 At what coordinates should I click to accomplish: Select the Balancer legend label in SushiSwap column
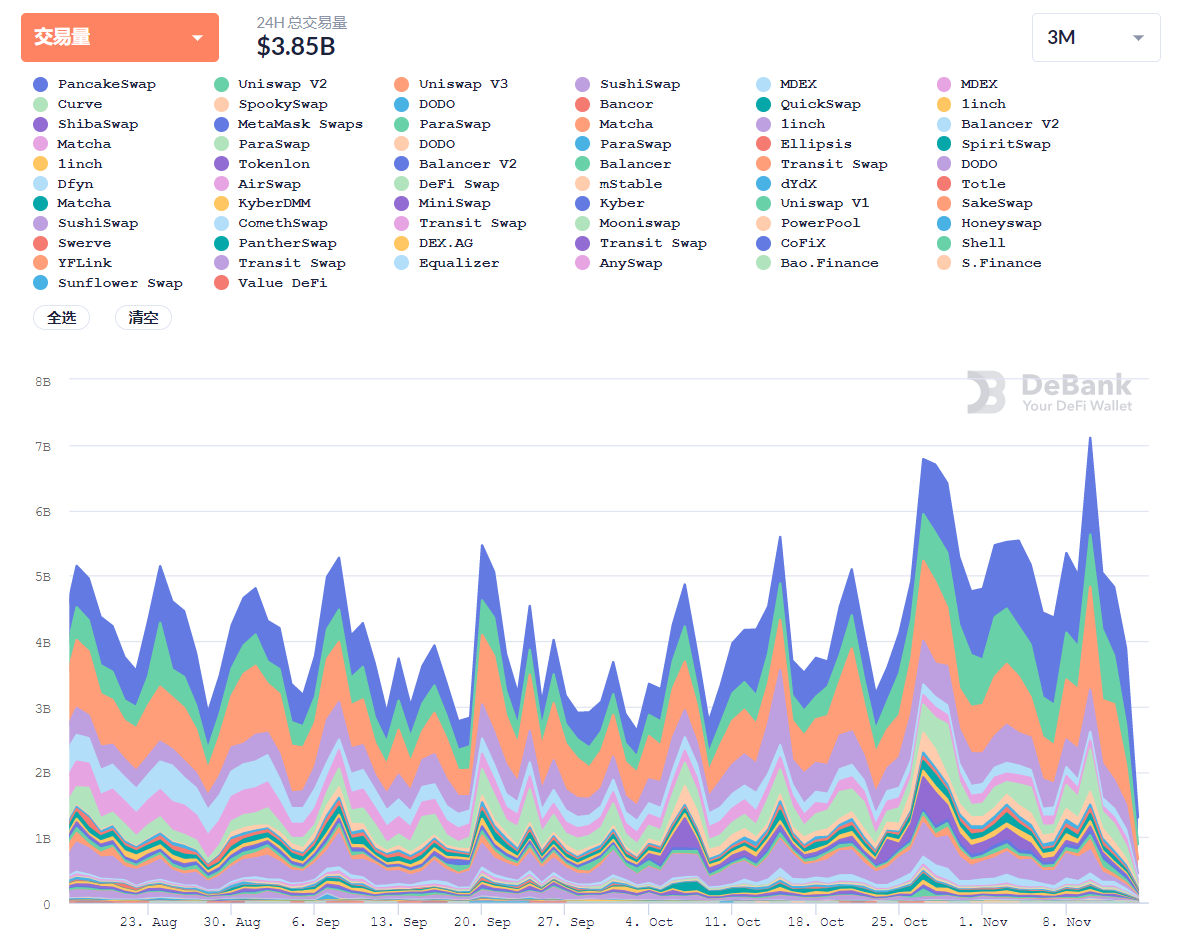[x=635, y=164]
